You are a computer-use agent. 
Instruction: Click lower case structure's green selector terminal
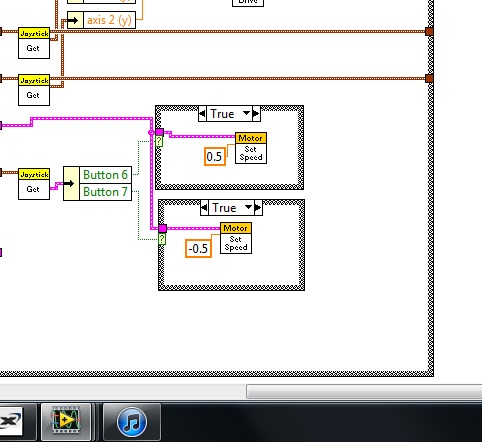(x=162, y=239)
